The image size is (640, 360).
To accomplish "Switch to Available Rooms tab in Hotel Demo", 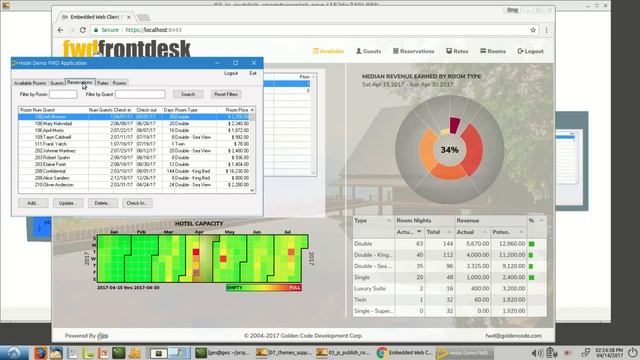I will pyautogui.click(x=30, y=83).
